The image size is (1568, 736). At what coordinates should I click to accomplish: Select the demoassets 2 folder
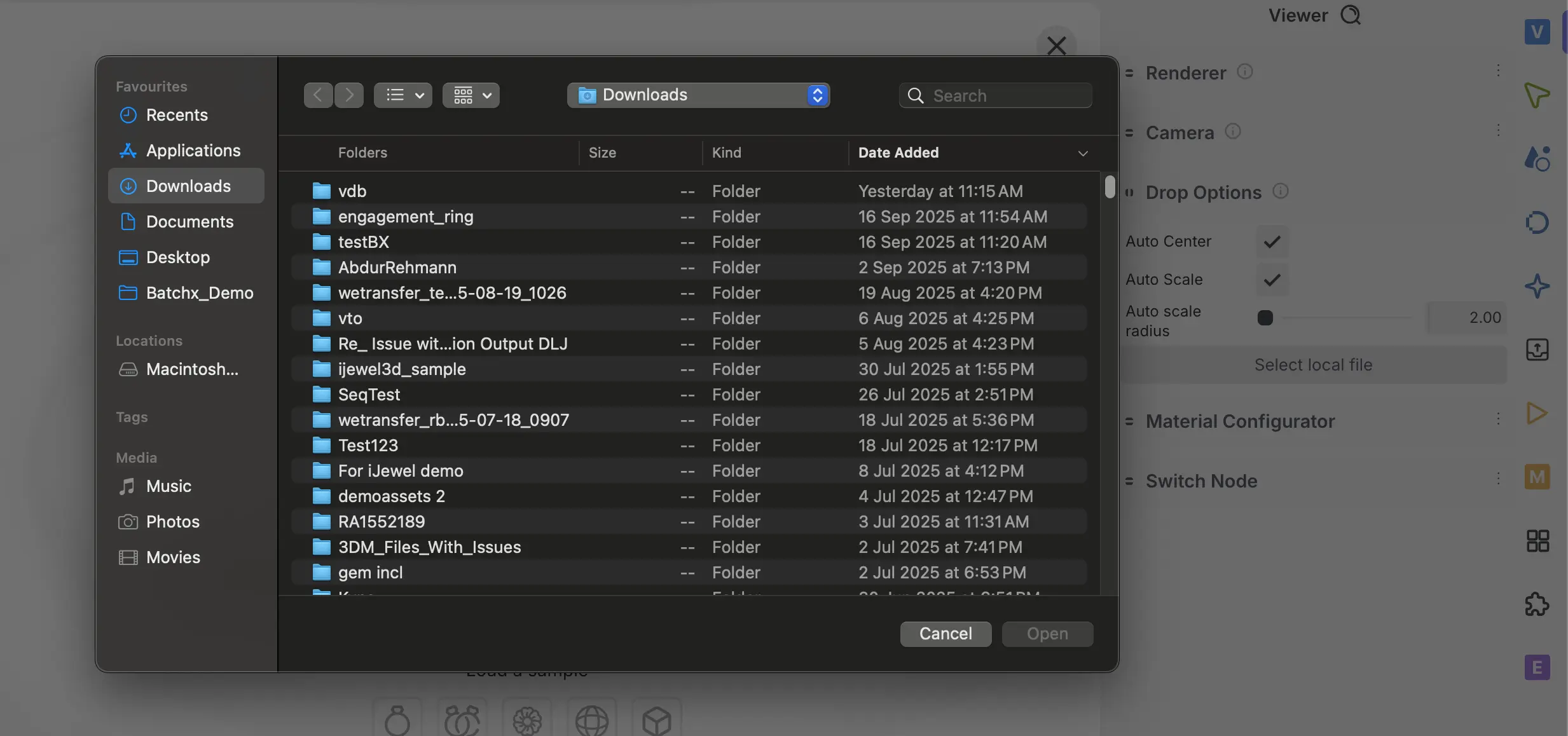coord(689,496)
